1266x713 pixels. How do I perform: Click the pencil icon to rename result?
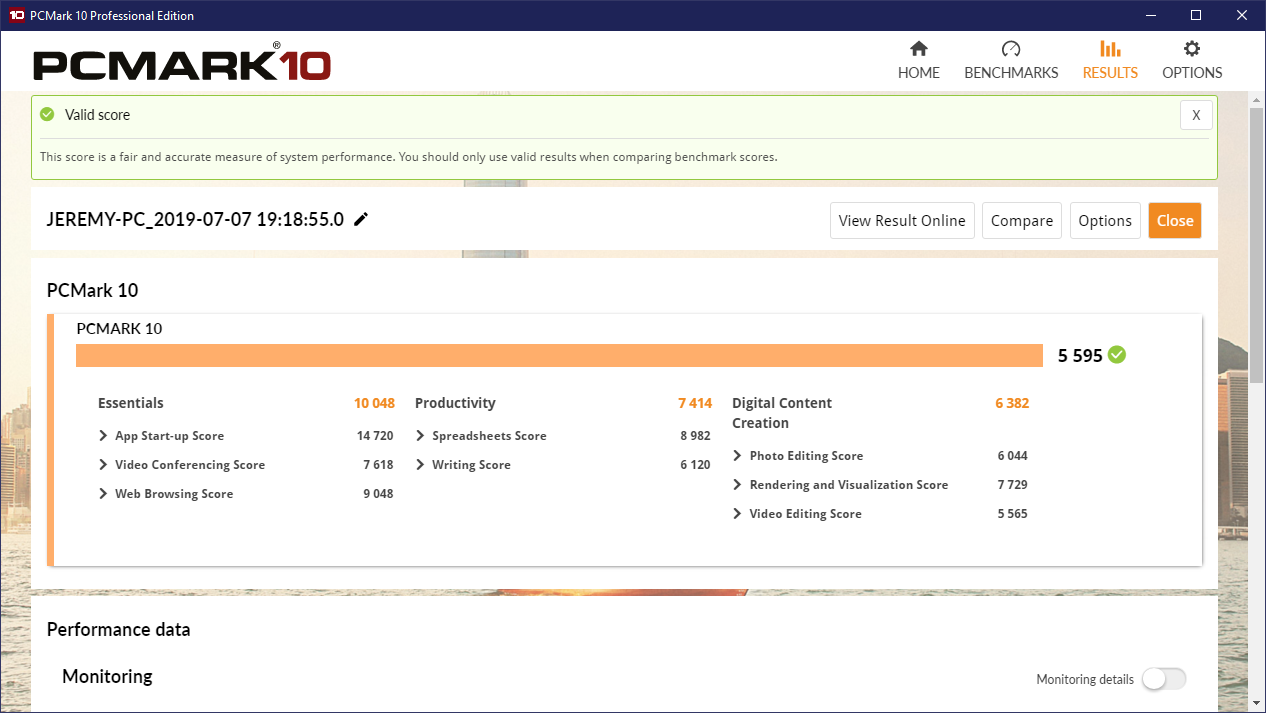click(361, 220)
